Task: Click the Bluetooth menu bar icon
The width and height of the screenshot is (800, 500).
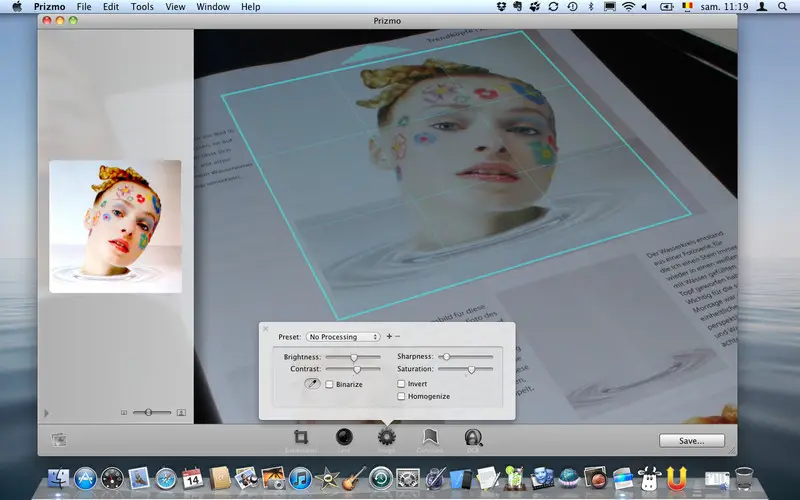Action: coord(591,7)
